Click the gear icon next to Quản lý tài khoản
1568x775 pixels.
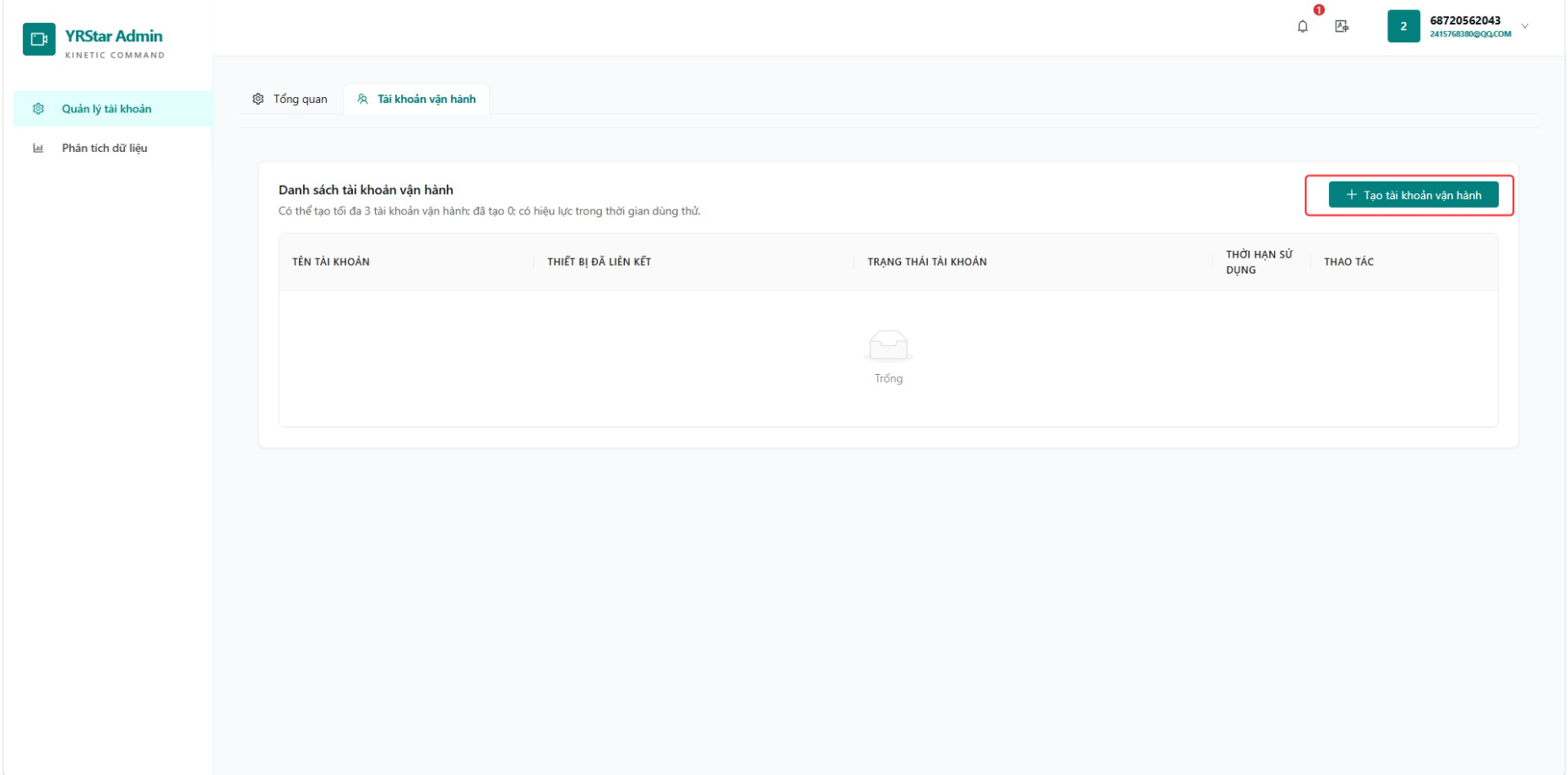(x=38, y=109)
